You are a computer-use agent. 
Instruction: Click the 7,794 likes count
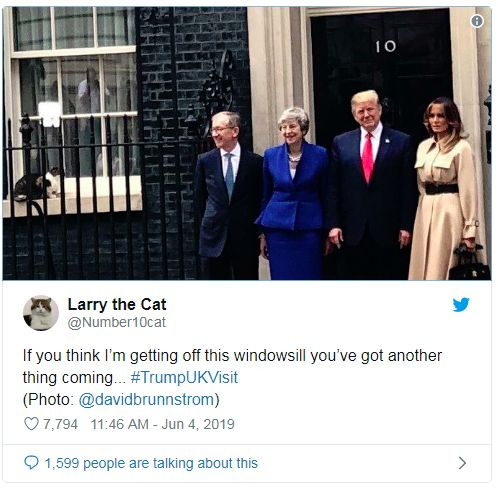(x=60, y=424)
